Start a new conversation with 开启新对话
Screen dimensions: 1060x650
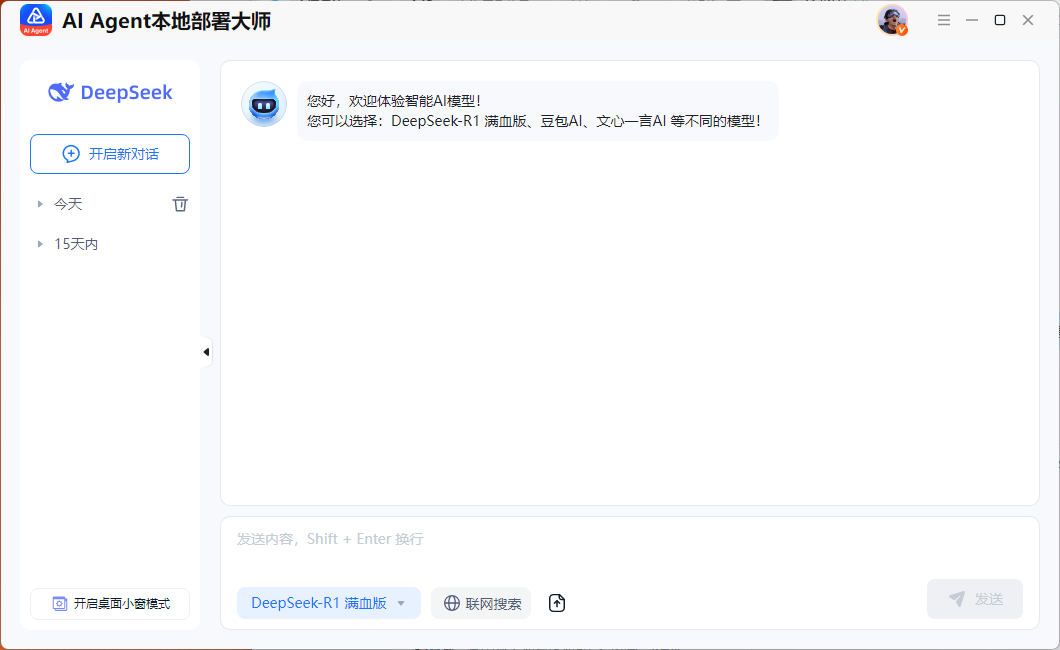click(110, 154)
